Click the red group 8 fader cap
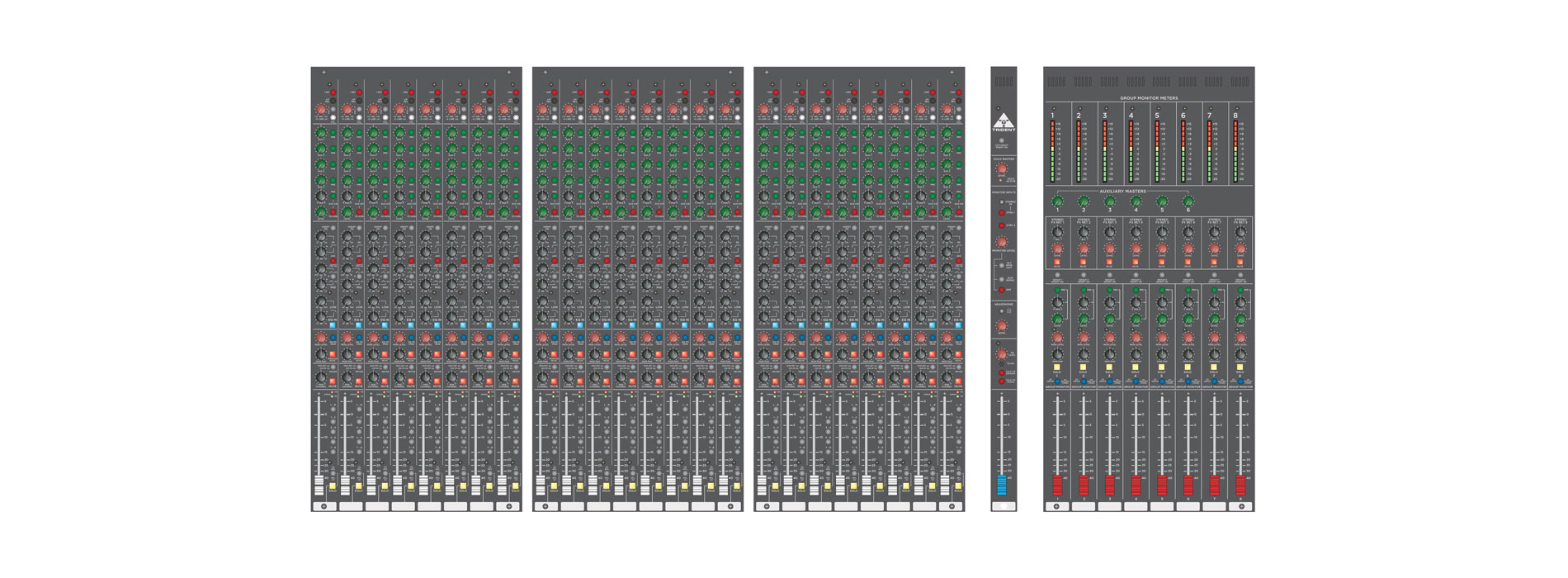The width and height of the screenshot is (1568, 578). click(1240, 485)
